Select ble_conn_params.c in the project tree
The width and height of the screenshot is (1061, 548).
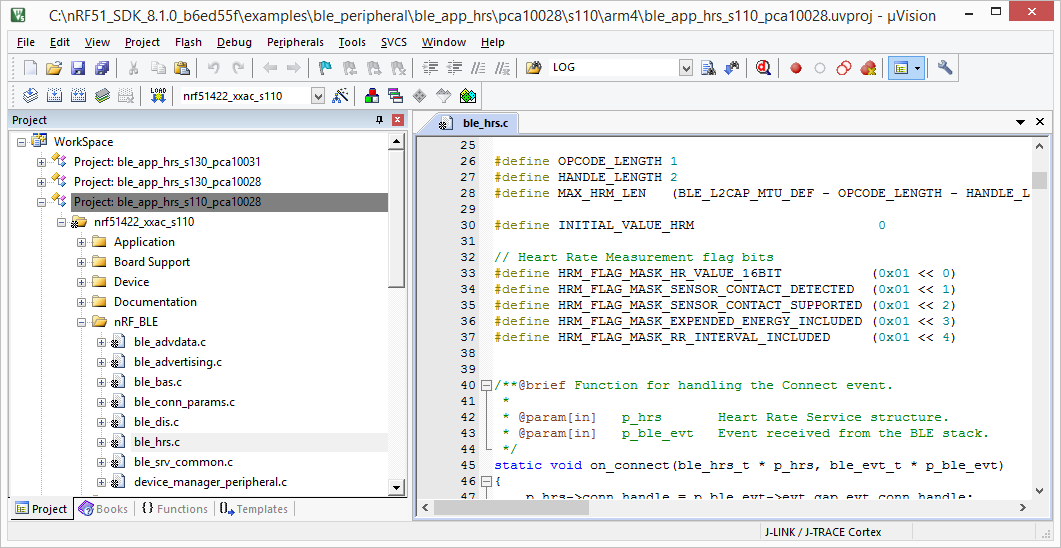coord(184,402)
